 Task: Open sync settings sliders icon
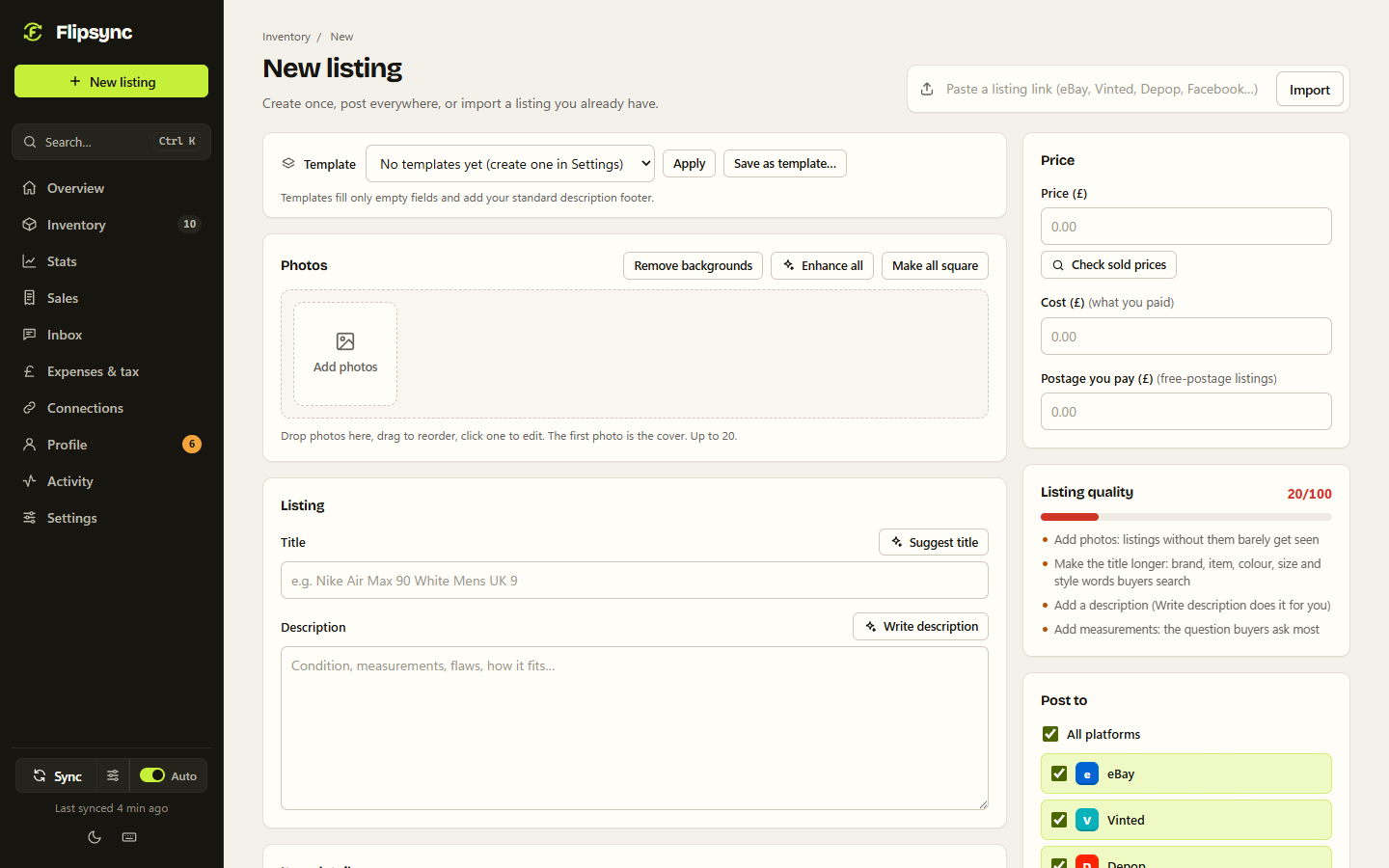[x=113, y=775]
